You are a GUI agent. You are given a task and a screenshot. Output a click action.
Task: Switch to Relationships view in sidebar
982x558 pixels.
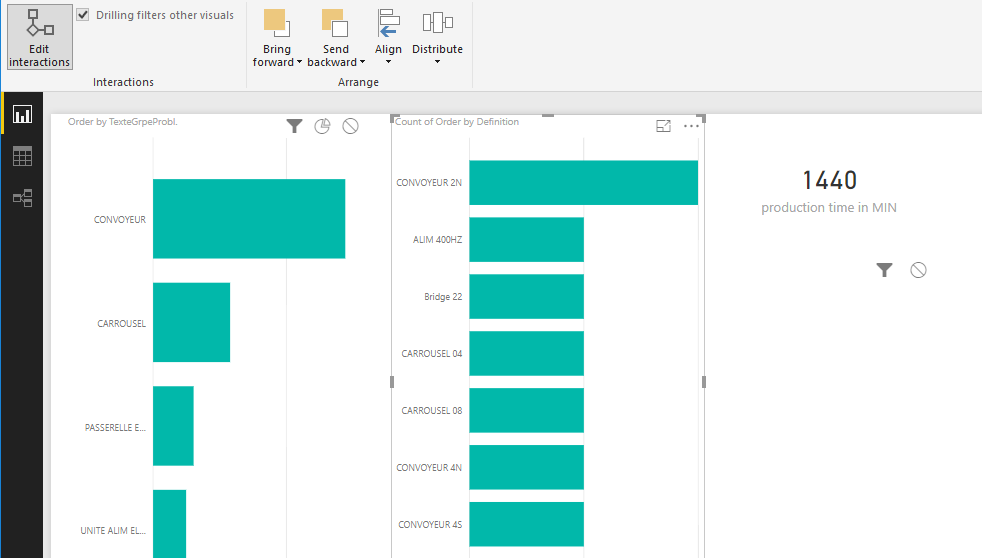23,199
